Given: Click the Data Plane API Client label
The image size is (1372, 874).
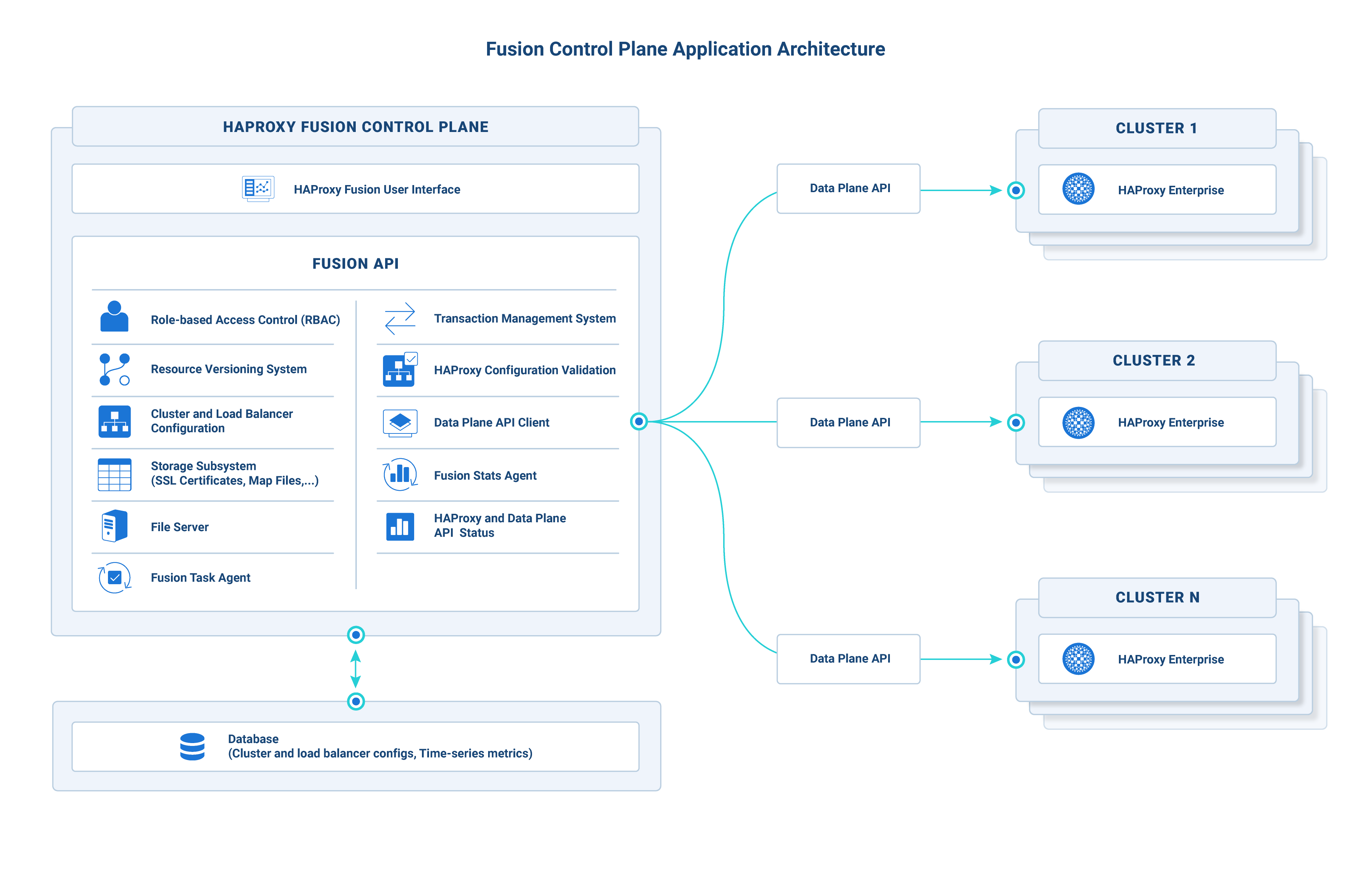Looking at the screenshot, I should (x=492, y=422).
